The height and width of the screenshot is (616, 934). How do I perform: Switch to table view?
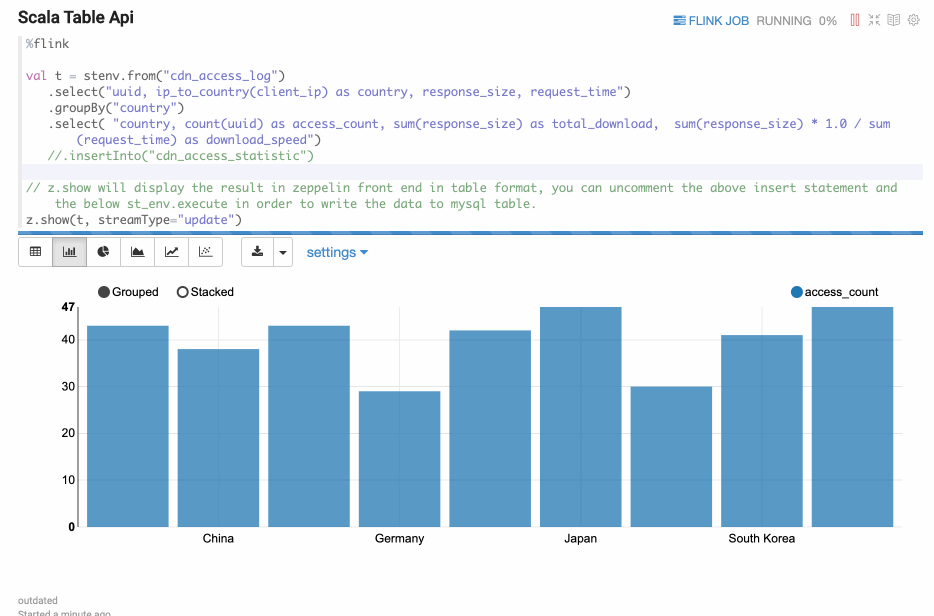coord(36,252)
